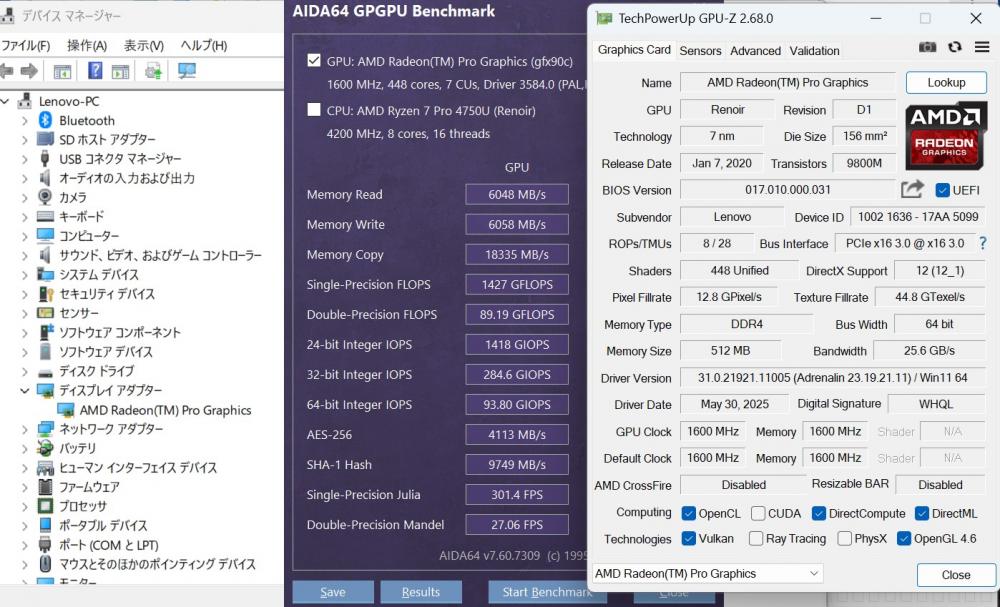This screenshot has width=1000, height=607.
Task: Collapse the Lenovo-PC root node
Action: pos(4,101)
